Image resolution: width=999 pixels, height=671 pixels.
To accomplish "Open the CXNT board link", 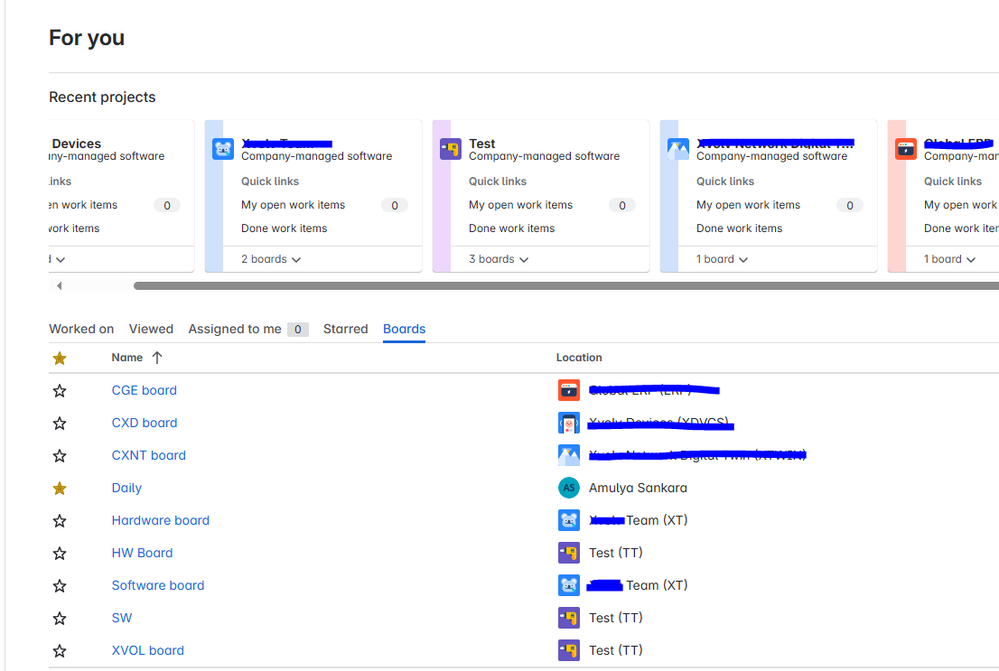I will point(148,455).
